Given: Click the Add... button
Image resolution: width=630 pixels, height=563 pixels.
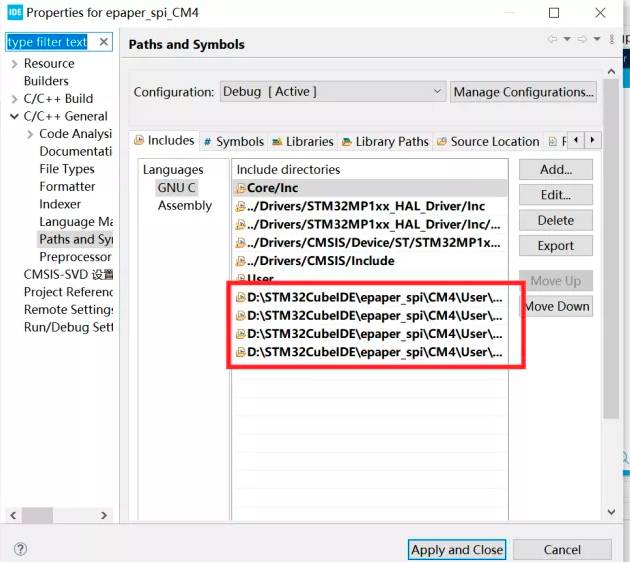Looking at the screenshot, I should pyautogui.click(x=556, y=170).
